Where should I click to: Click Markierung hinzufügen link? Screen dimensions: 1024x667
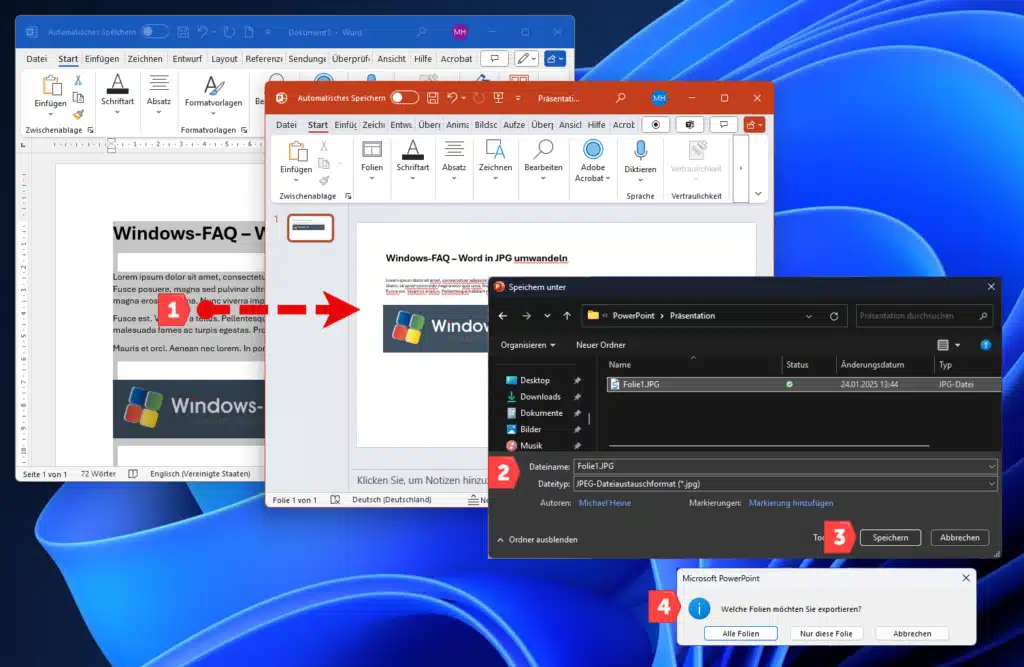click(x=791, y=503)
